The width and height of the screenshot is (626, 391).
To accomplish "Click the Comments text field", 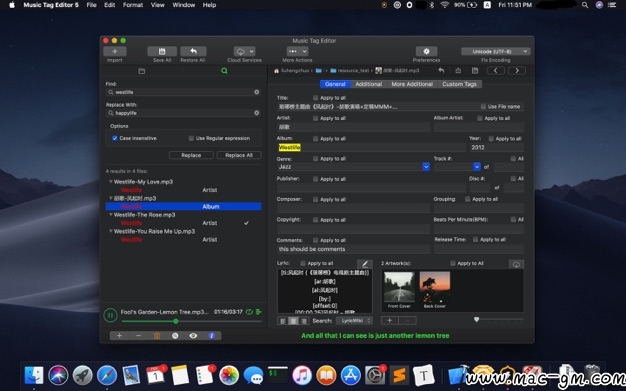I will (353, 249).
